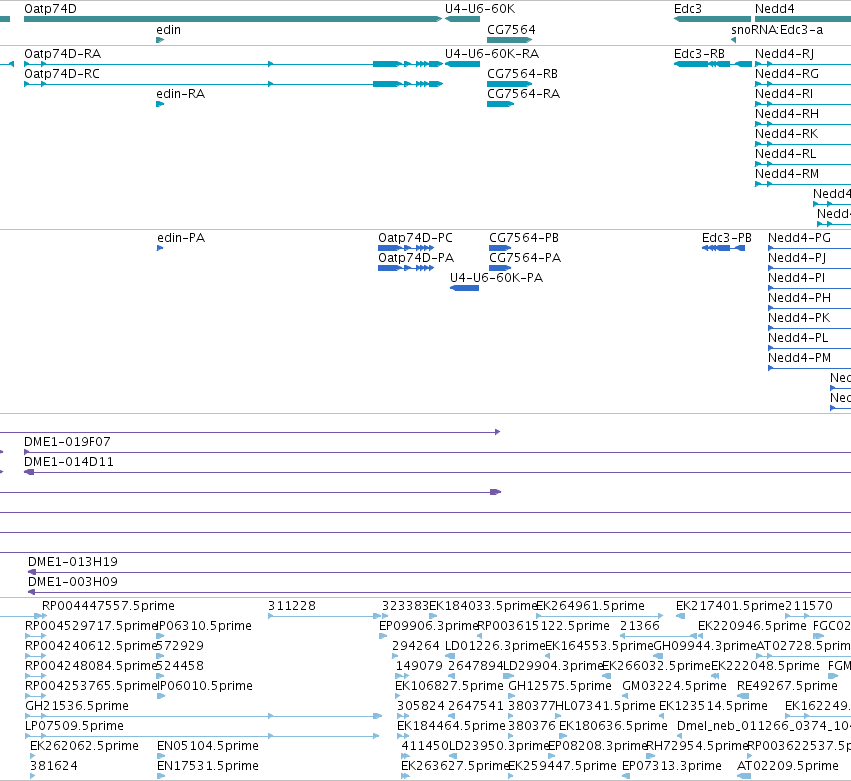Viewport: 851px width, 781px height.
Task: Select the Oatp74D gene bar
Action: click(x=233, y=19)
